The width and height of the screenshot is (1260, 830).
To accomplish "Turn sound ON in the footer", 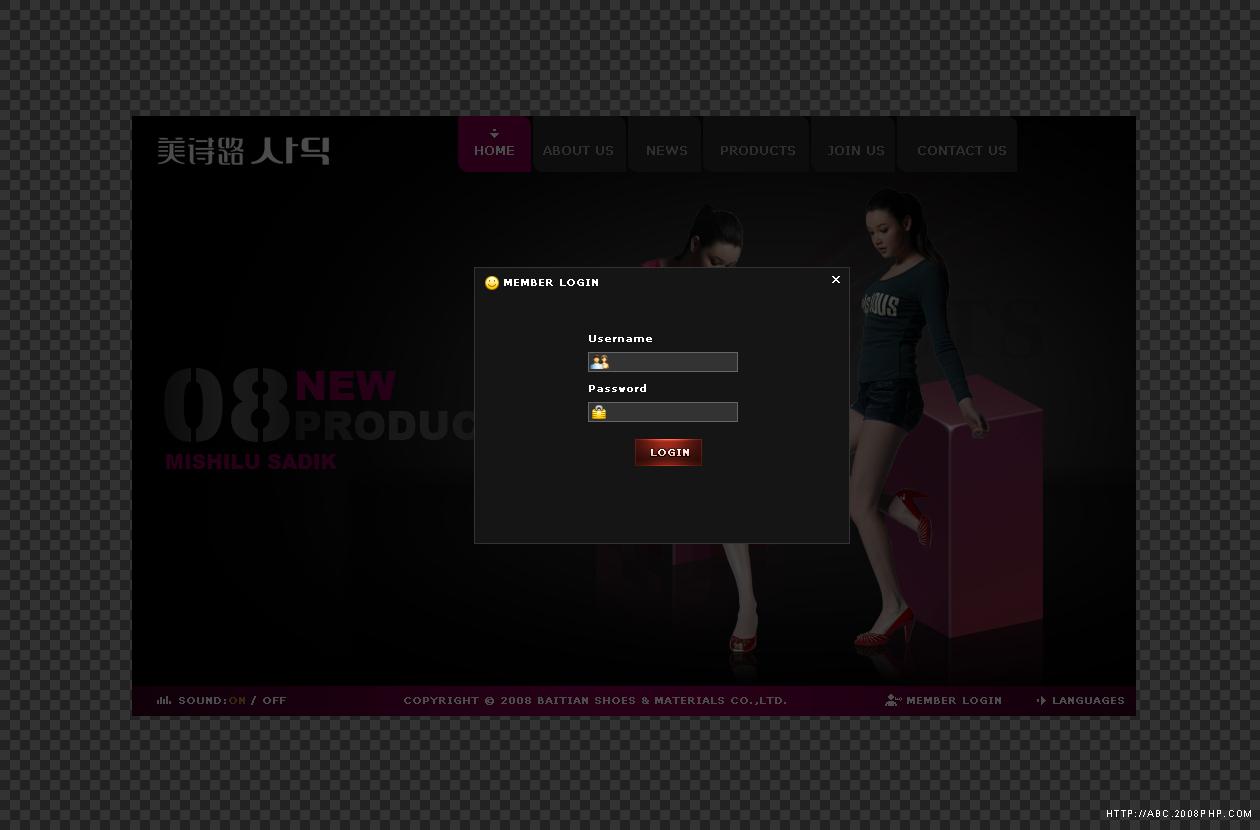I will point(237,700).
